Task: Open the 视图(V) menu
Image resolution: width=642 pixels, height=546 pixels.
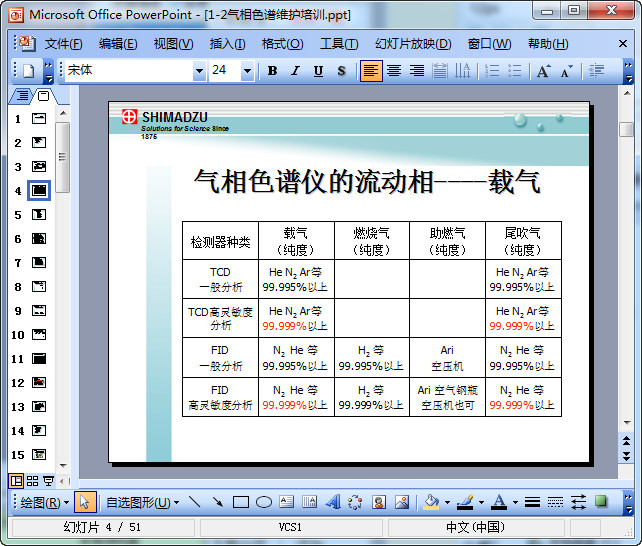Action: (x=173, y=43)
